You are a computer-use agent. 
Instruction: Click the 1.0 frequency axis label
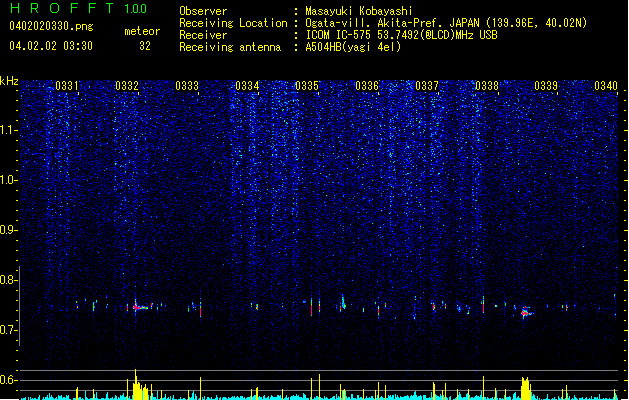8,180
